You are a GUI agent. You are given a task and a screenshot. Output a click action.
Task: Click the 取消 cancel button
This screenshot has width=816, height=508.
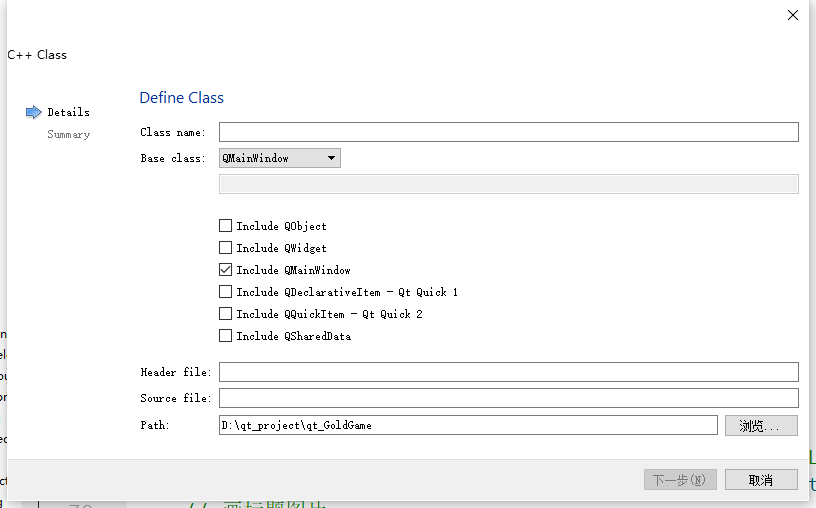(761, 479)
